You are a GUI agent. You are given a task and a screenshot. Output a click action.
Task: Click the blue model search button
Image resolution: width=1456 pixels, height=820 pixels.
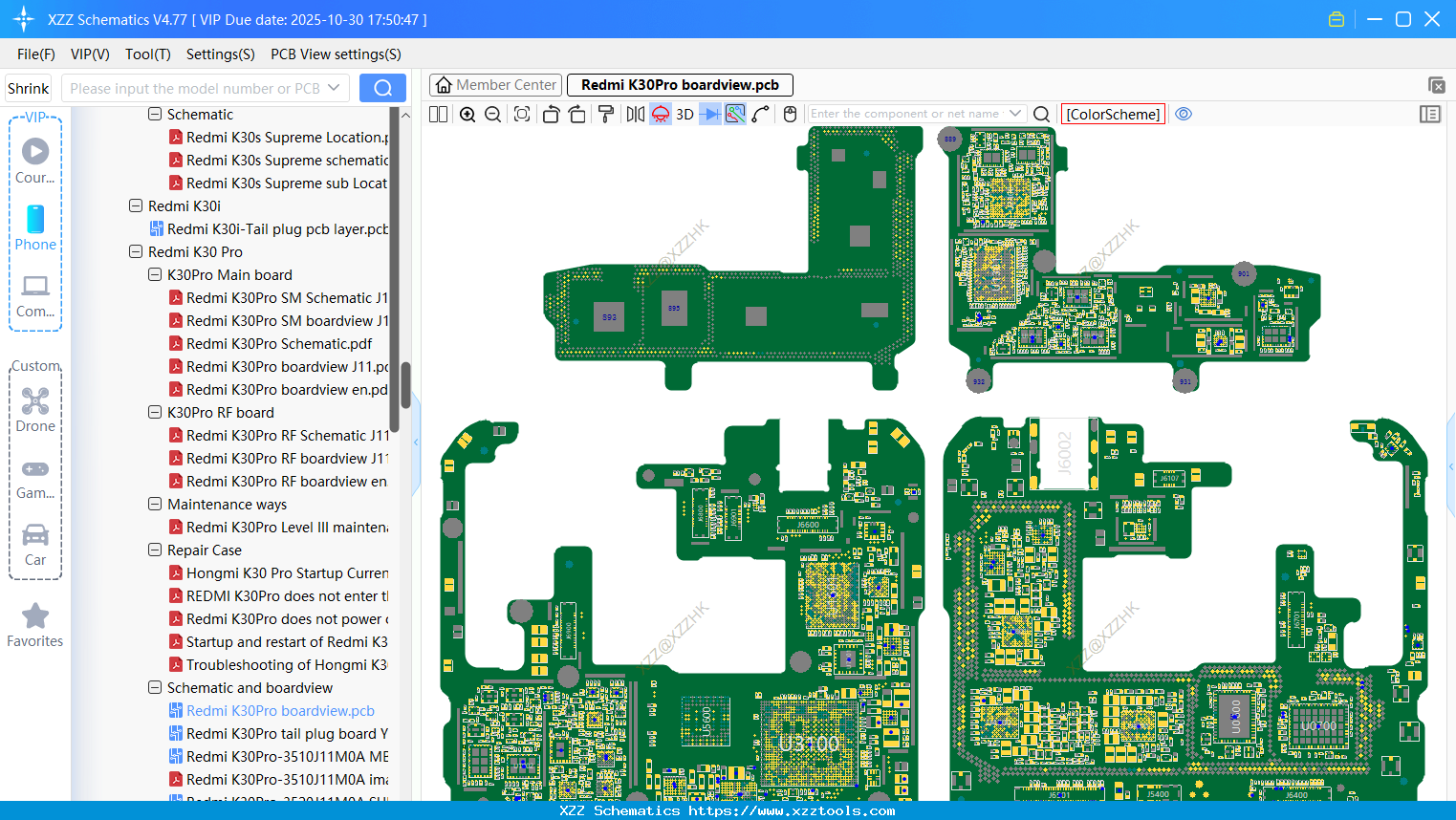[x=382, y=88]
